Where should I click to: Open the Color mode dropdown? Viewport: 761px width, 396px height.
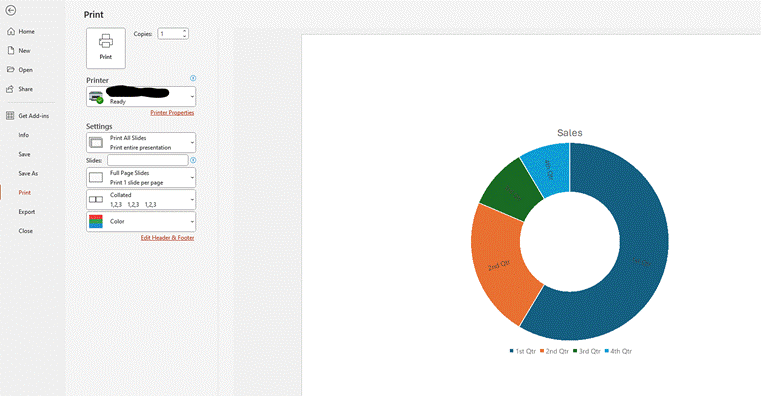tap(141, 221)
